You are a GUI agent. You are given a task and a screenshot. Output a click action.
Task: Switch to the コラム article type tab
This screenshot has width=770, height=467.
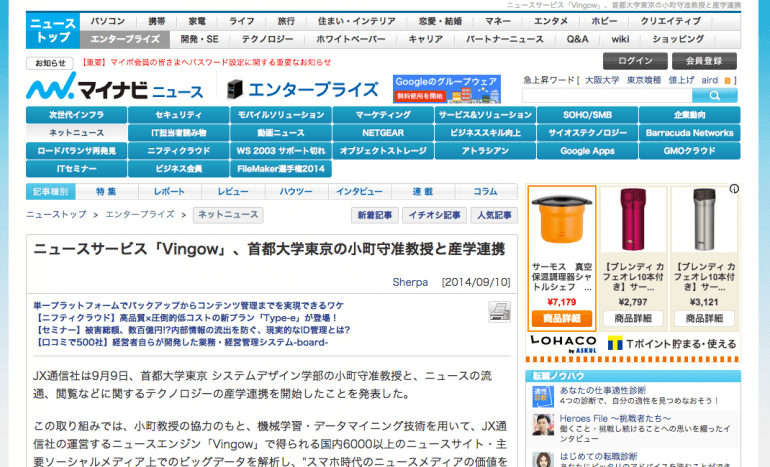pyautogui.click(x=486, y=192)
